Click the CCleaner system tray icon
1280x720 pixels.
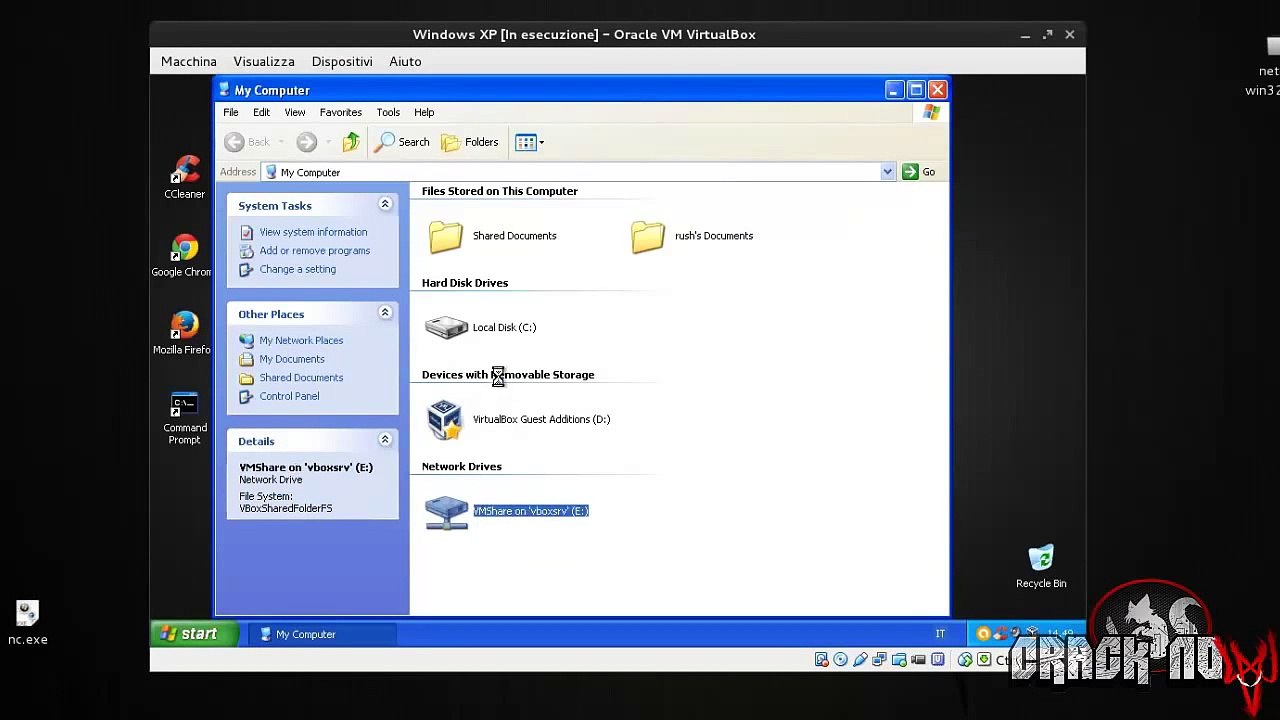point(1000,634)
